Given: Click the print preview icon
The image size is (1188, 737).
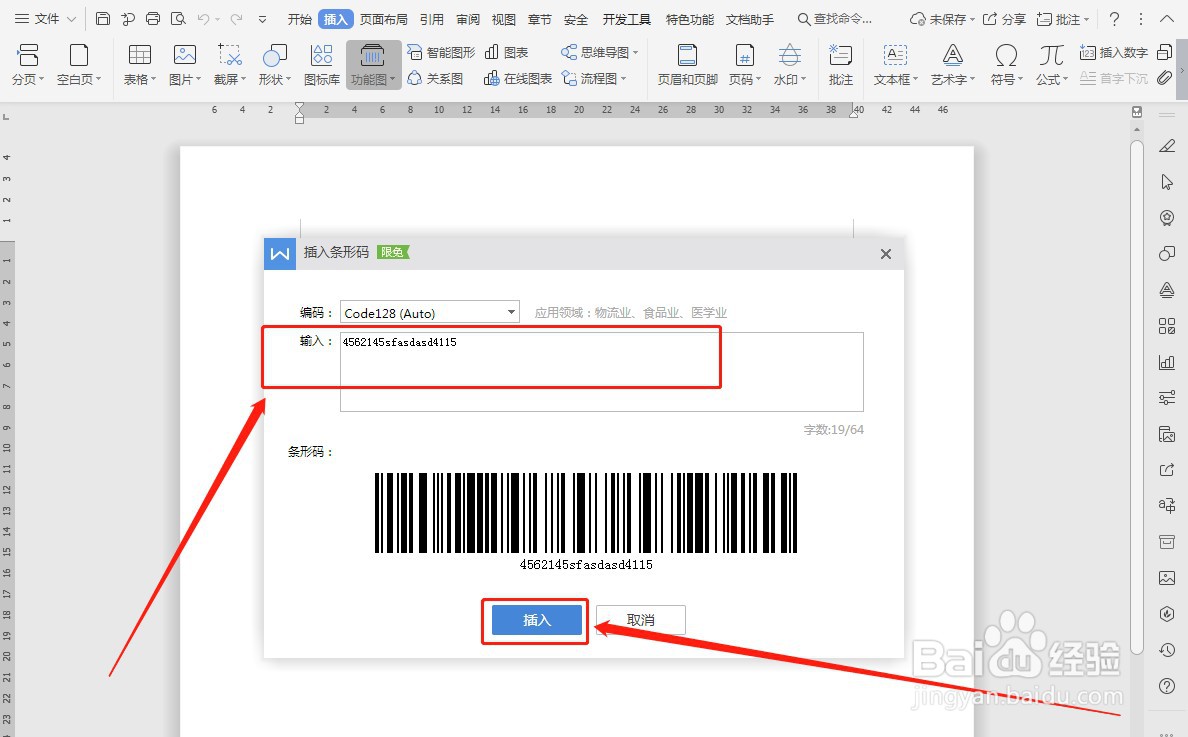Looking at the screenshot, I should click(178, 19).
